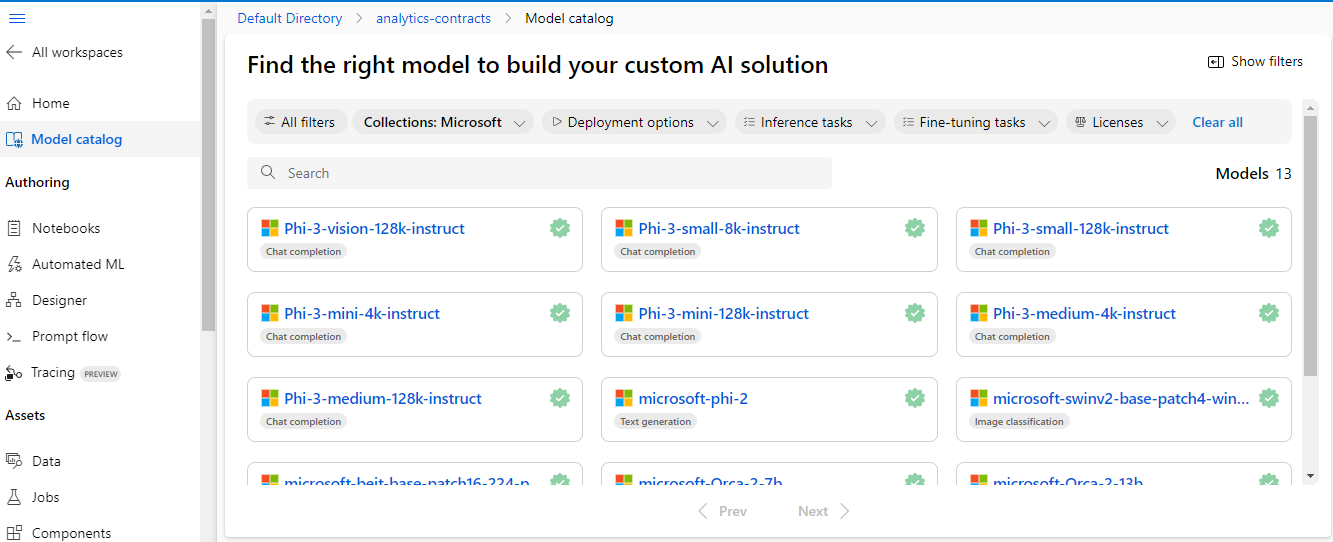Click the Notebooks icon in sidebar
Screen dimensions: 1333x542
(x=14, y=228)
